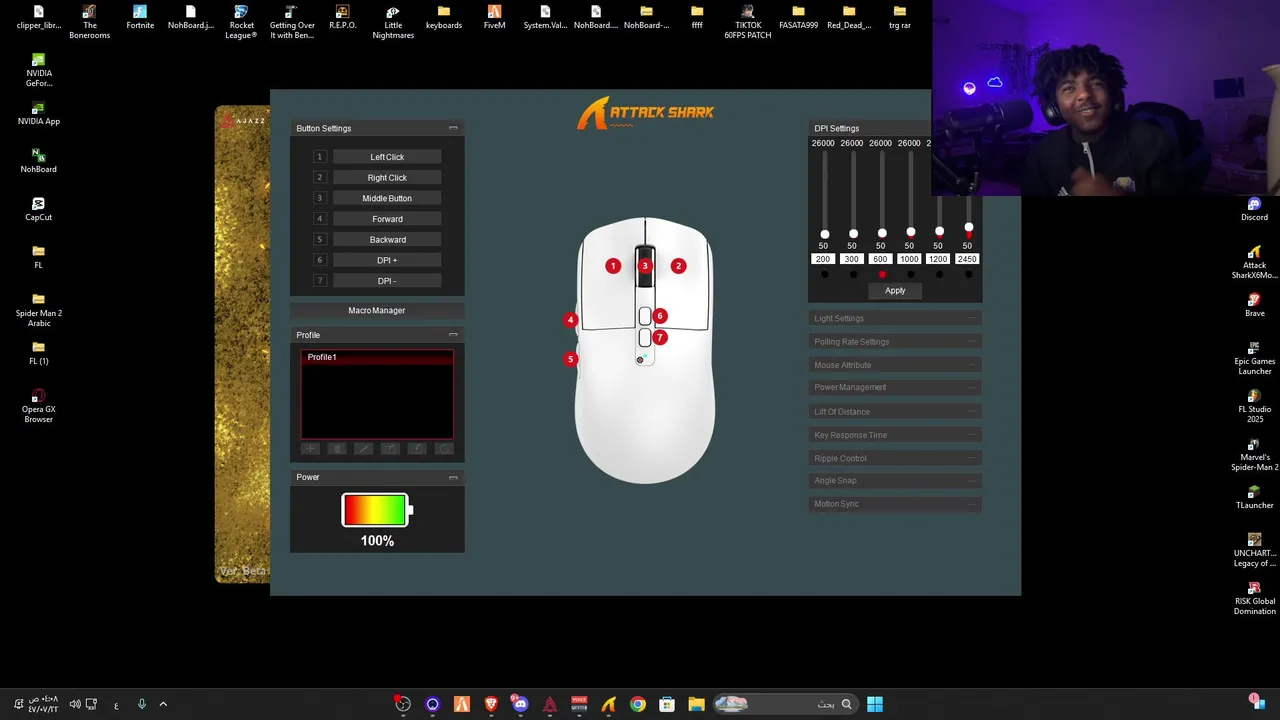Click the delete profile trash icon
The image size is (1280, 720).
point(337,449)
